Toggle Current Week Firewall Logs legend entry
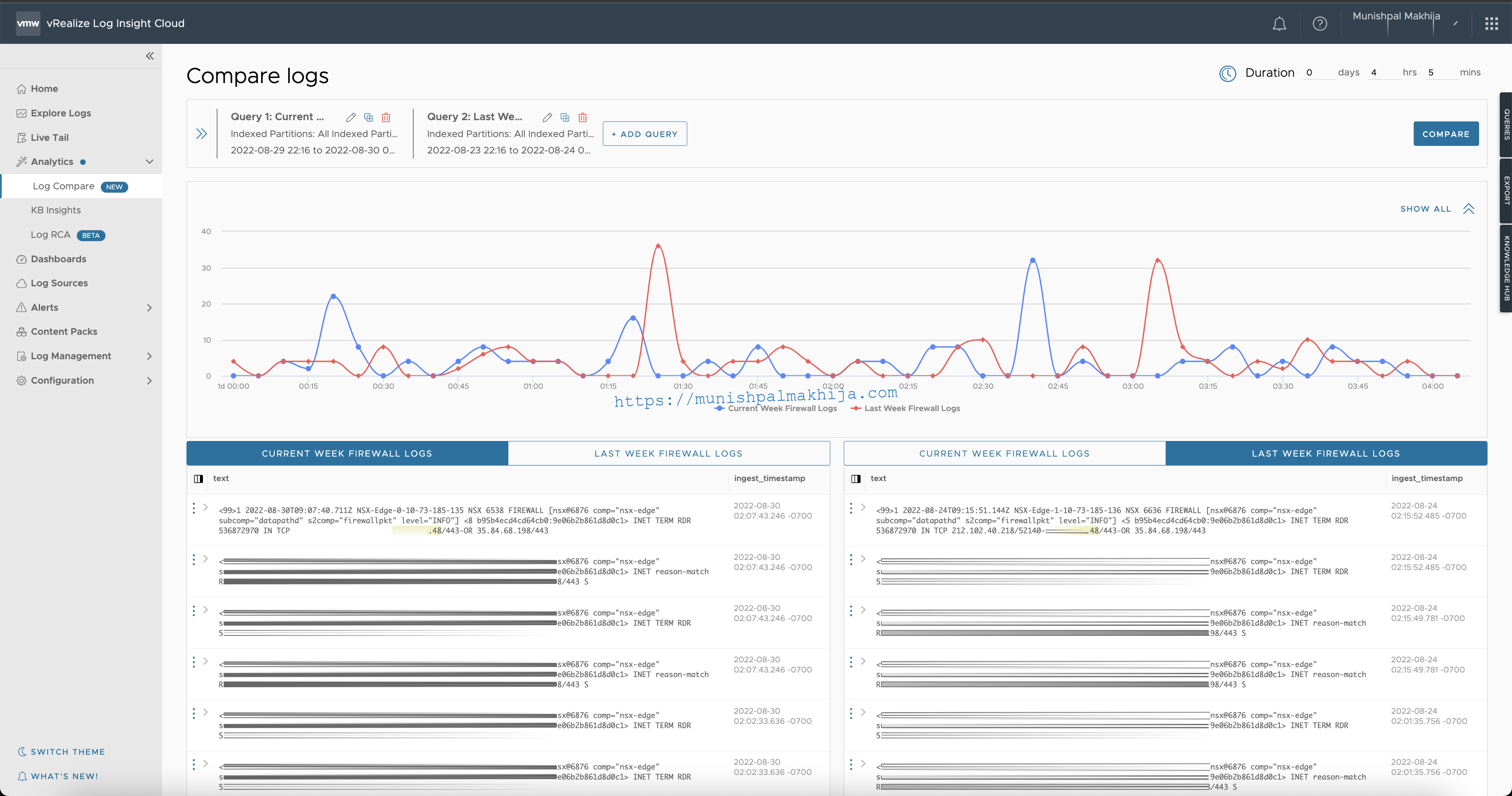Viewport: 1512px width, 796px height. point(776,408)
